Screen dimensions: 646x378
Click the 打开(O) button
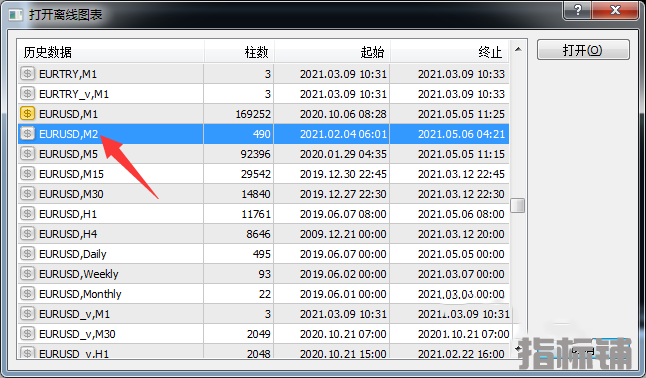[583, 50]
